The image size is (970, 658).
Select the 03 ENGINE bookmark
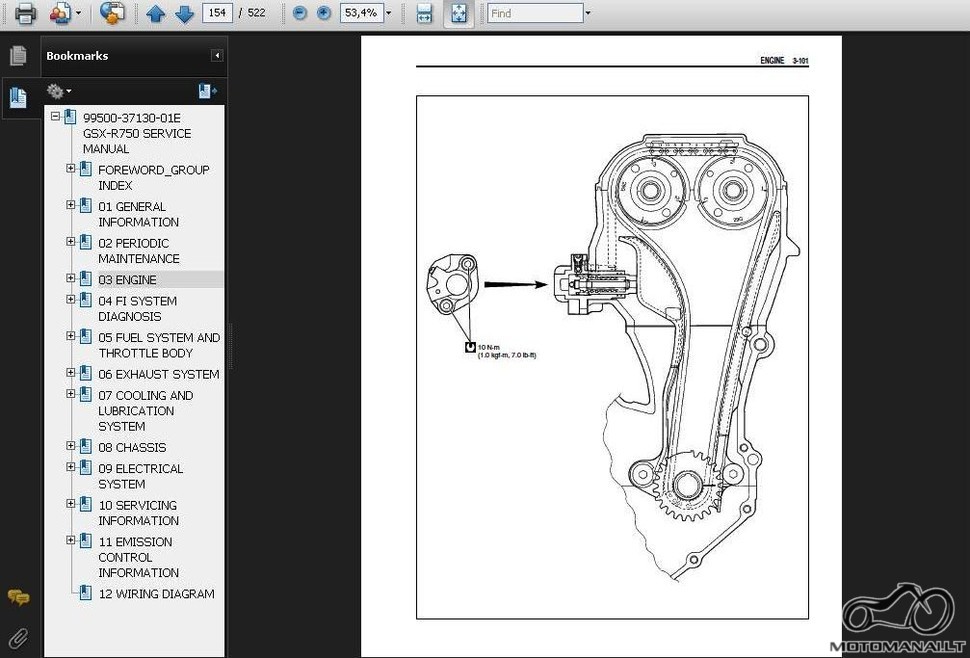[127, 280]
